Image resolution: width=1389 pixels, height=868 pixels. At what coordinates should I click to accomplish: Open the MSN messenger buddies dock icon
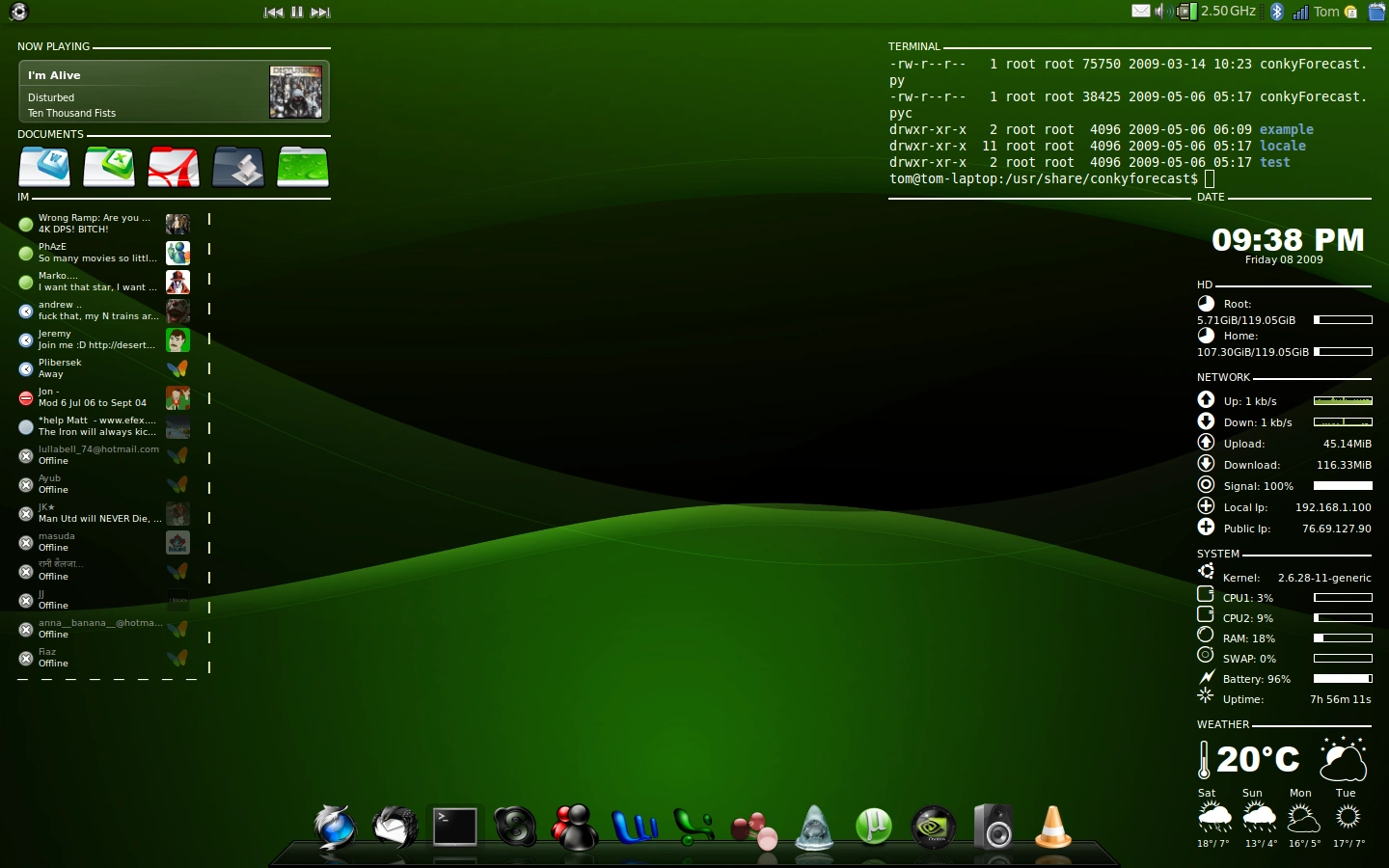pyautogui.click(x=575, y=827)
